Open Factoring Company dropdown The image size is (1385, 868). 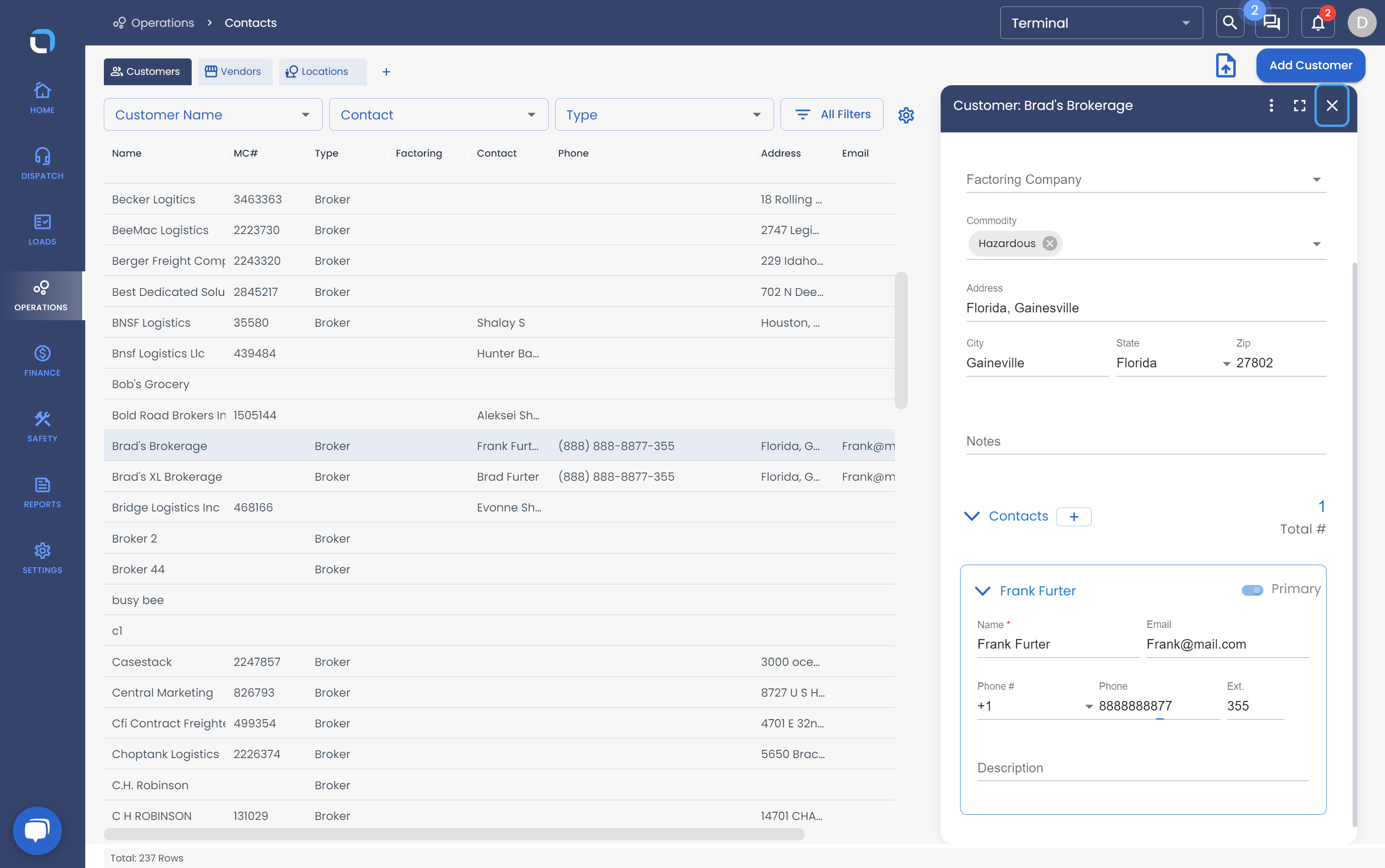coord(1146,180)
